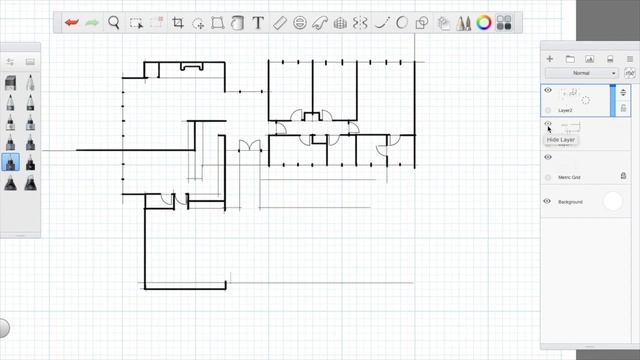Add a layer group with folder icon
This screenshot has height=360, width=640.
click(570, 59)
